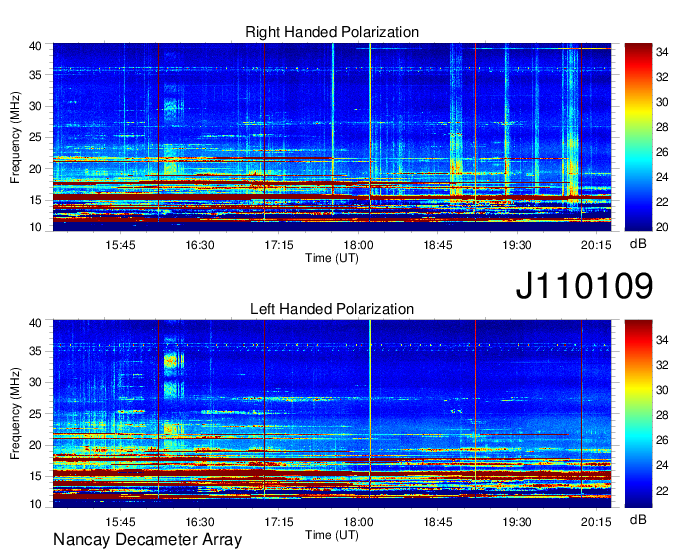Click Time (UT) label under Left Handed plot

(332, 535)
